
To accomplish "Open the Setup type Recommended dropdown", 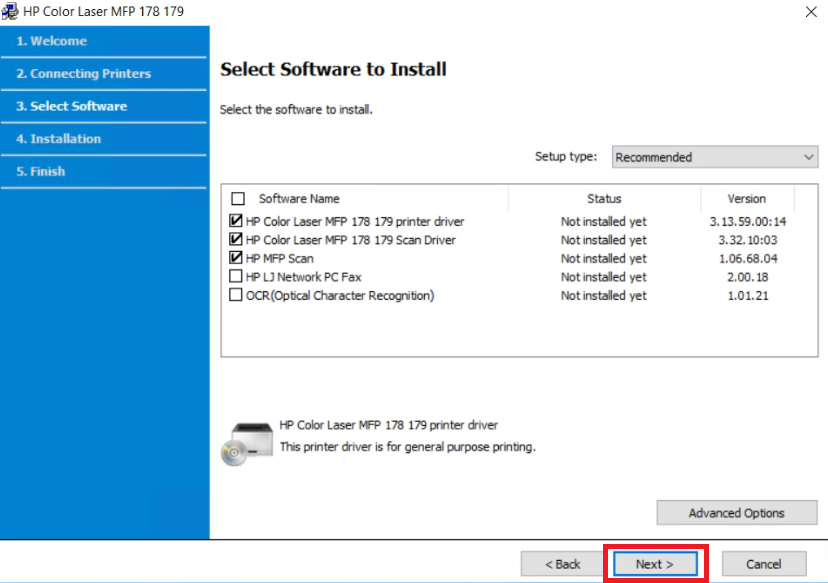I will (x=715, y=157).
